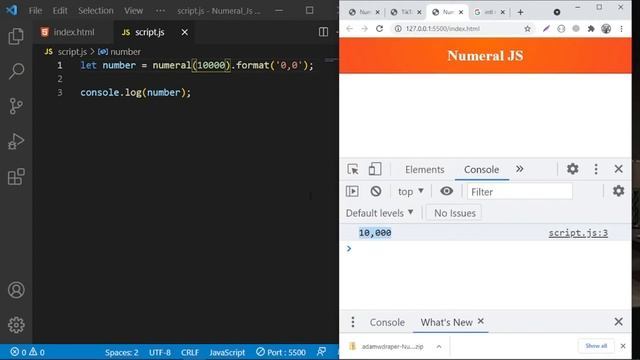
Task: Open the Chrome three-dot menu
Action: (621, 29)
